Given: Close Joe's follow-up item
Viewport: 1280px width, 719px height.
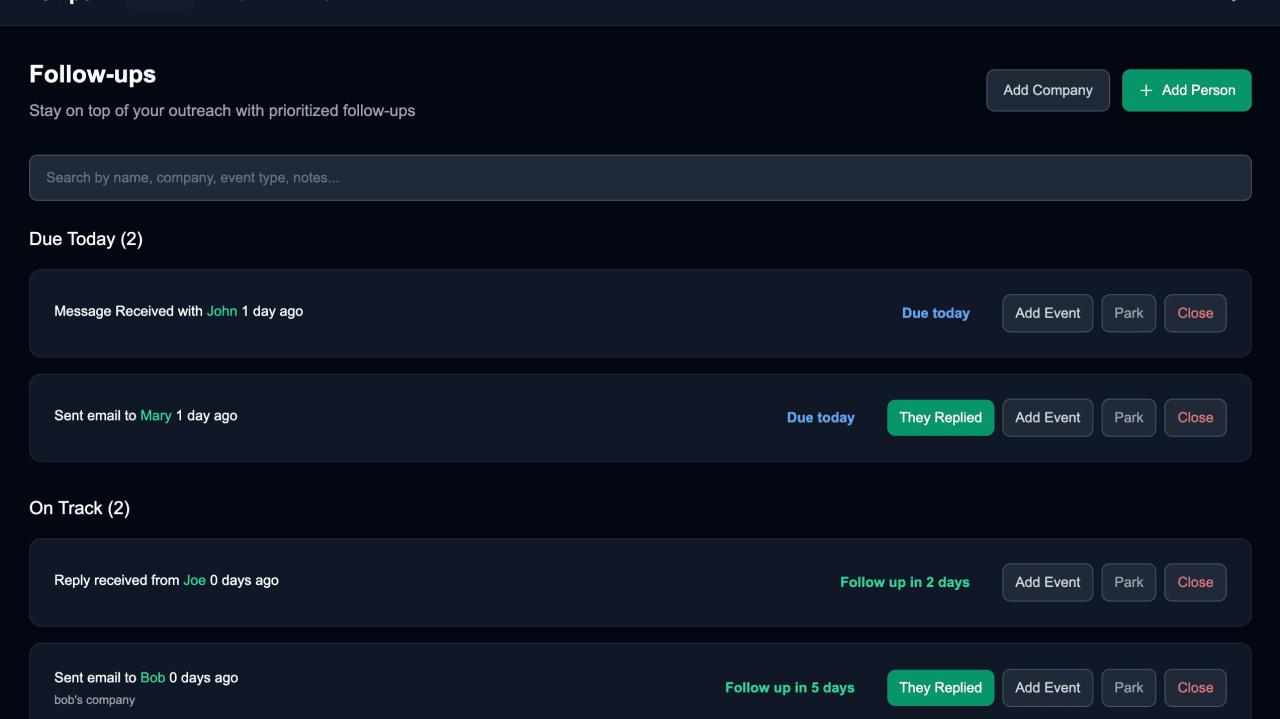Looking at the screenshot, I should tap(1195, 582).
